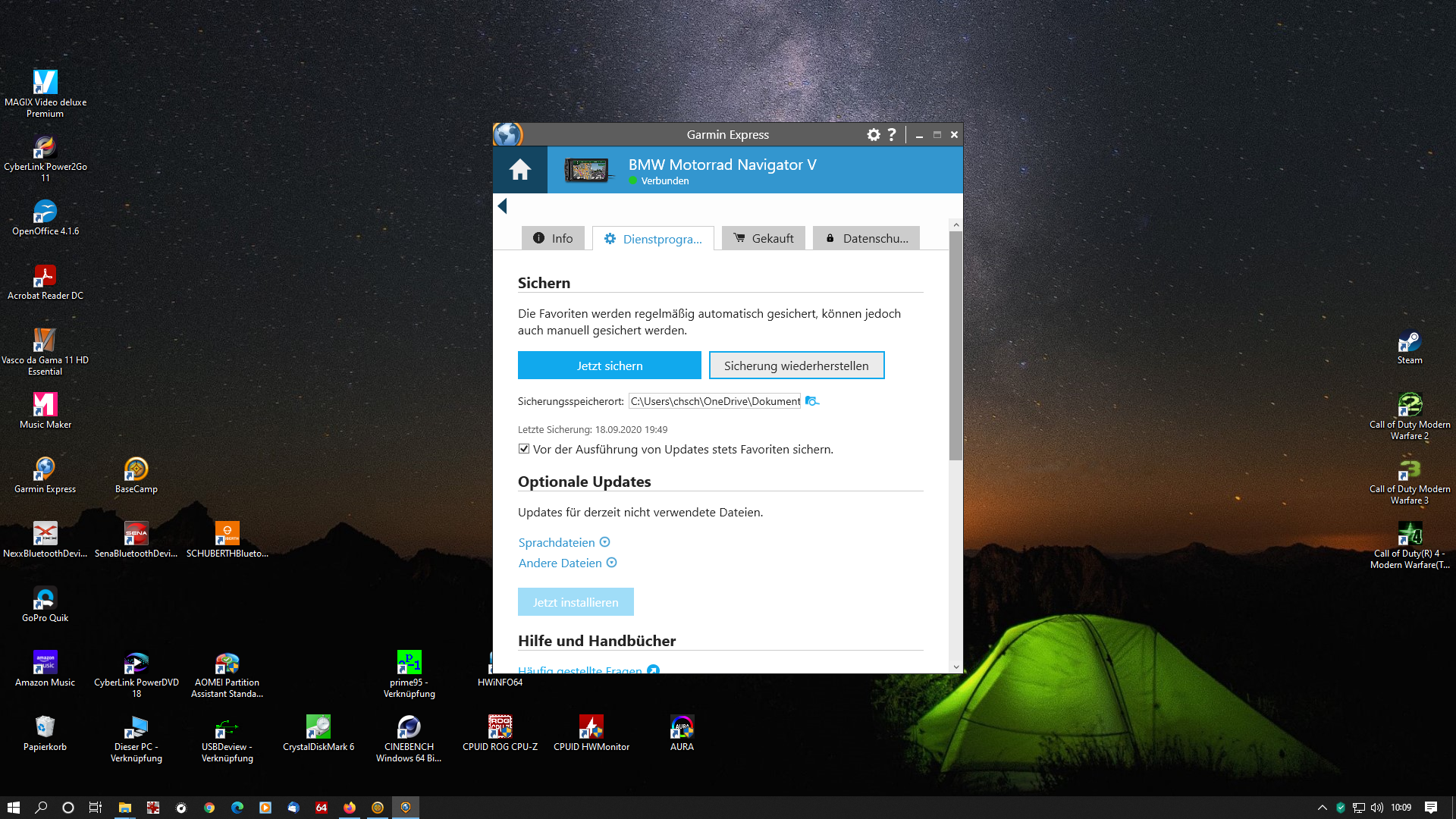This screenshot has width=1456, height=819.
Task: Show hidden system tray icons
Action: (x=1322, y=808)
